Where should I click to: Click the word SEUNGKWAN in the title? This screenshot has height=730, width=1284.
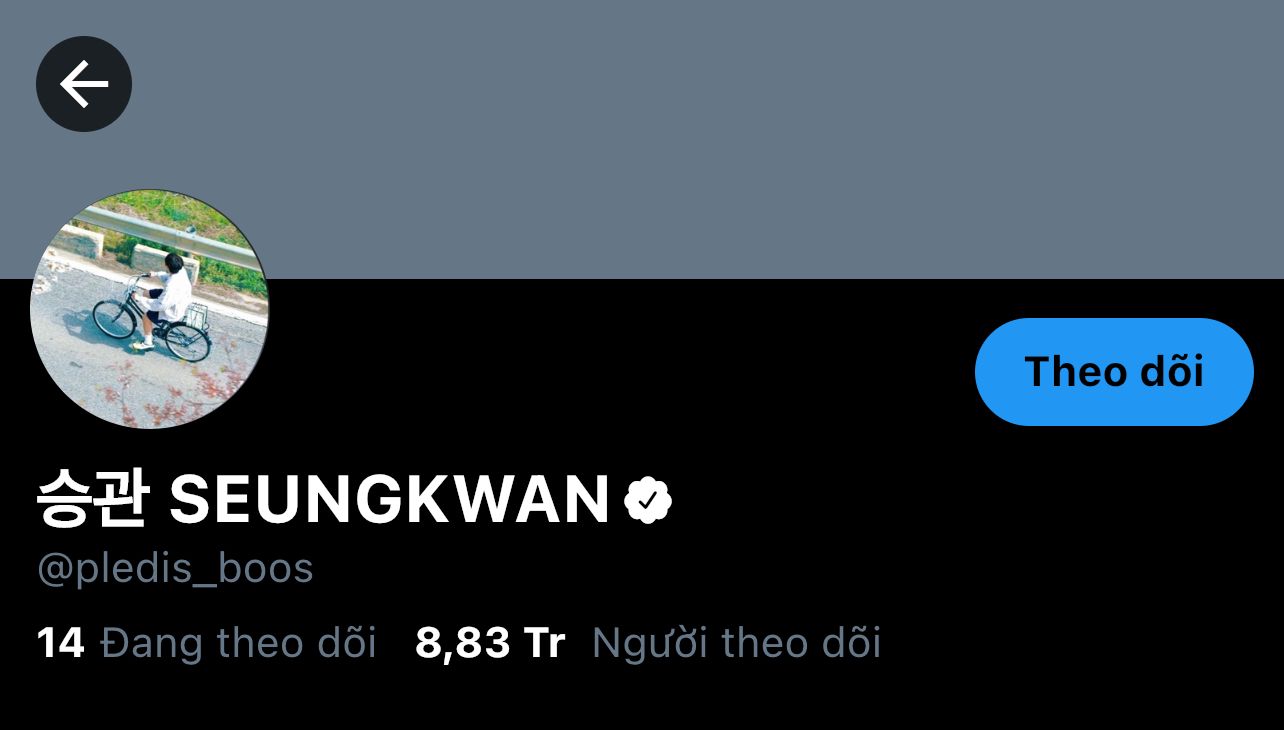(389, 500)
